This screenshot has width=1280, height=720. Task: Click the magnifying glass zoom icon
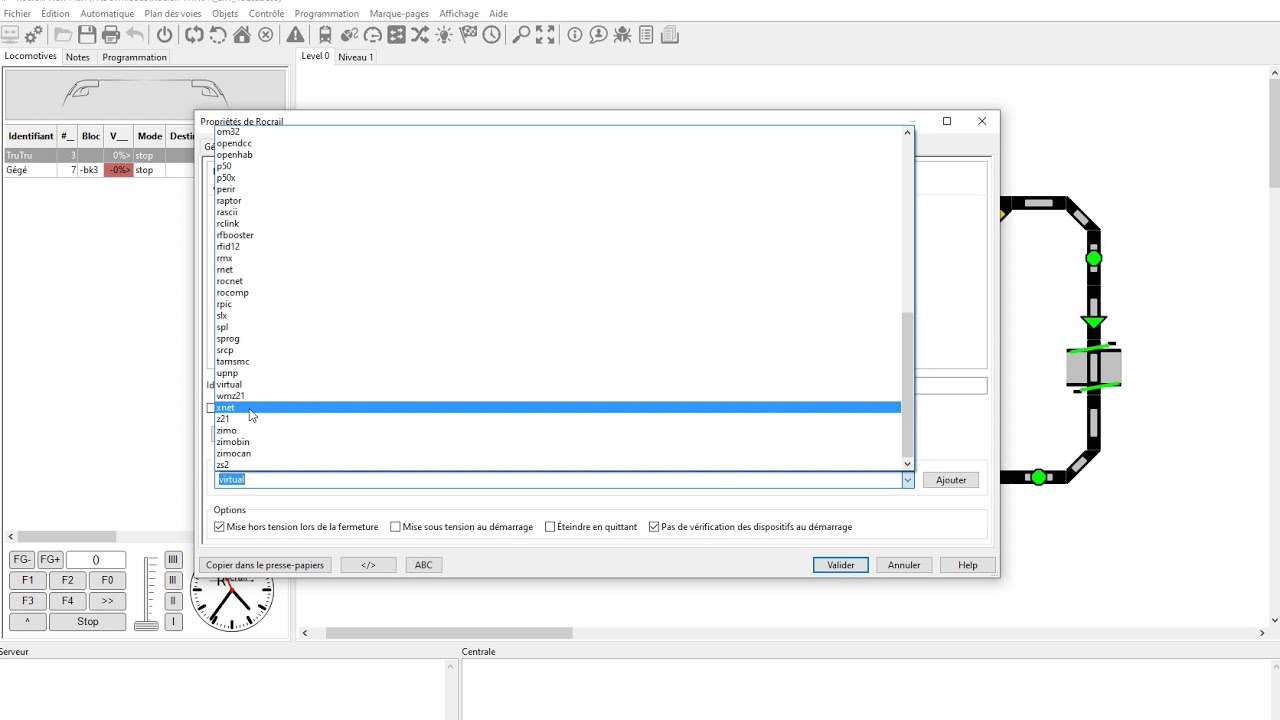[x=521, y=35]
